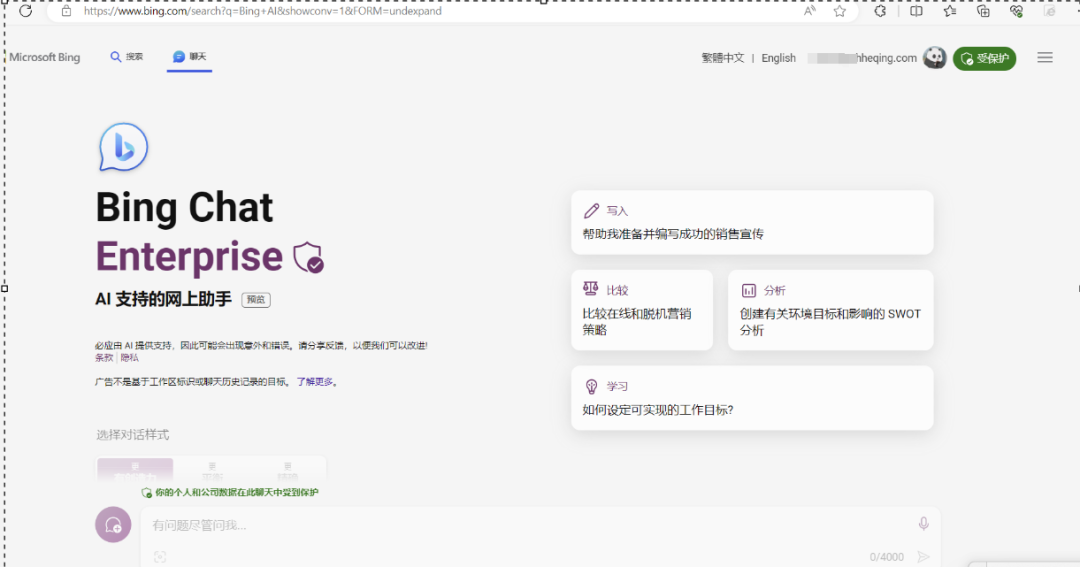Add page to favorites with star icon

[x=839, y=11]
